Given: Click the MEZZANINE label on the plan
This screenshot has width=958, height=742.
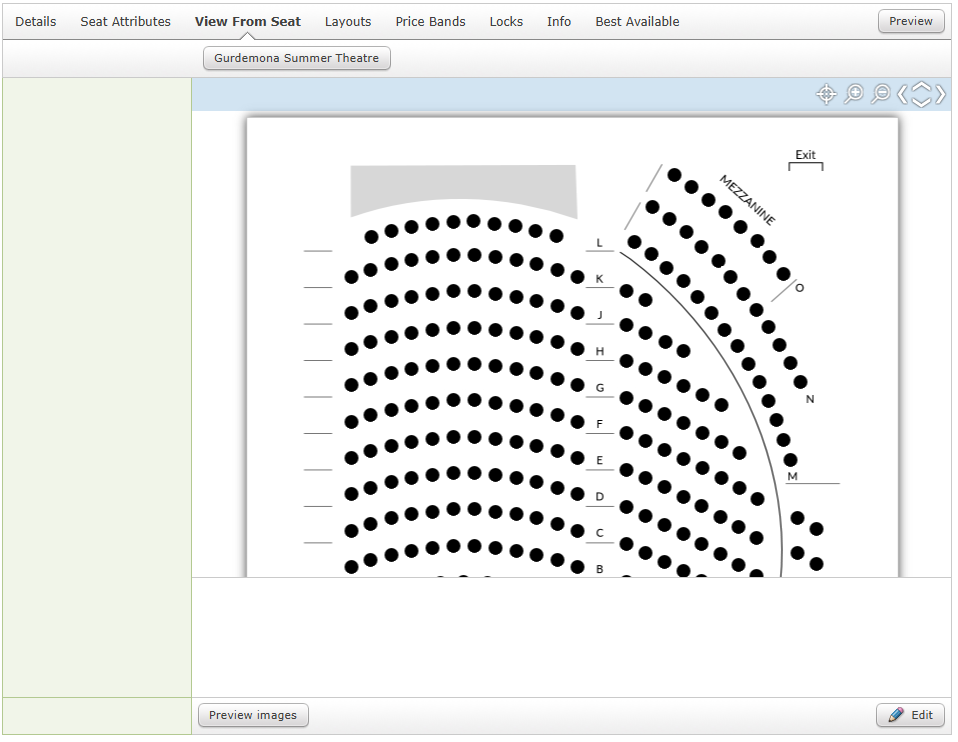Looking at the screenshot, I should click(747, 200).
